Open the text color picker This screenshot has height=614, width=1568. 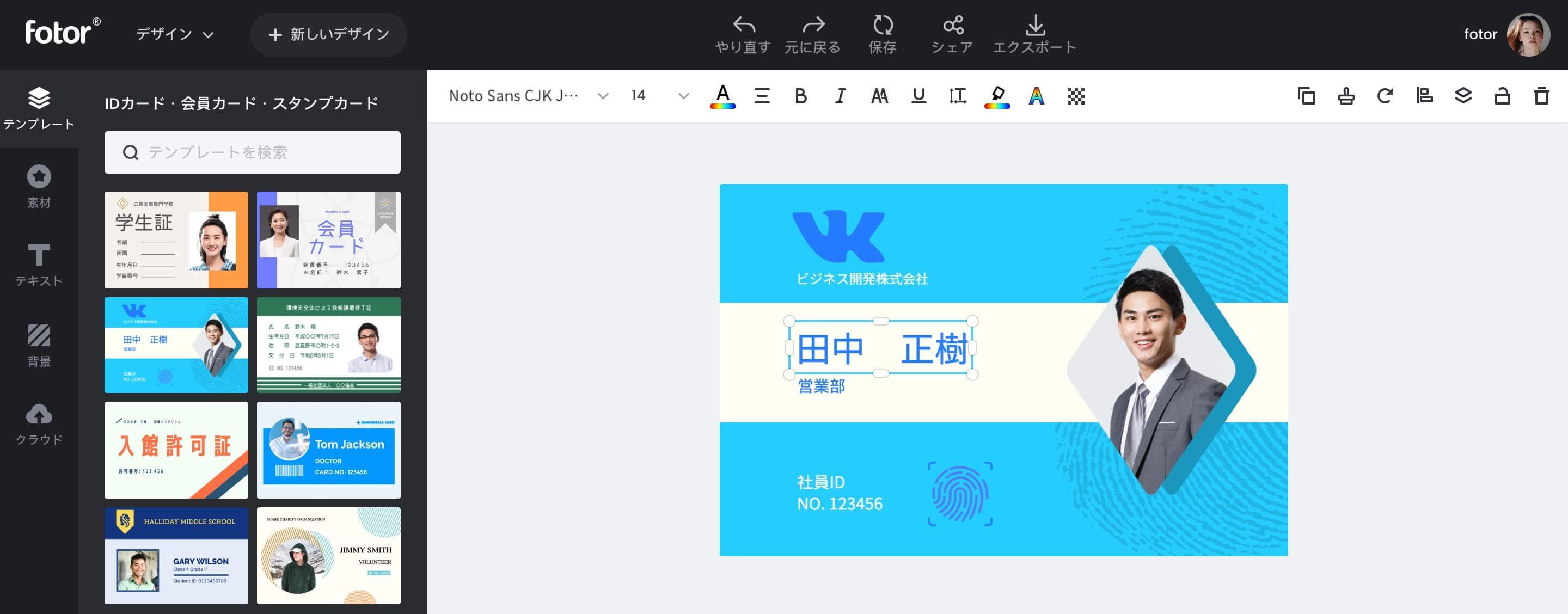click(x=722, y=96)
